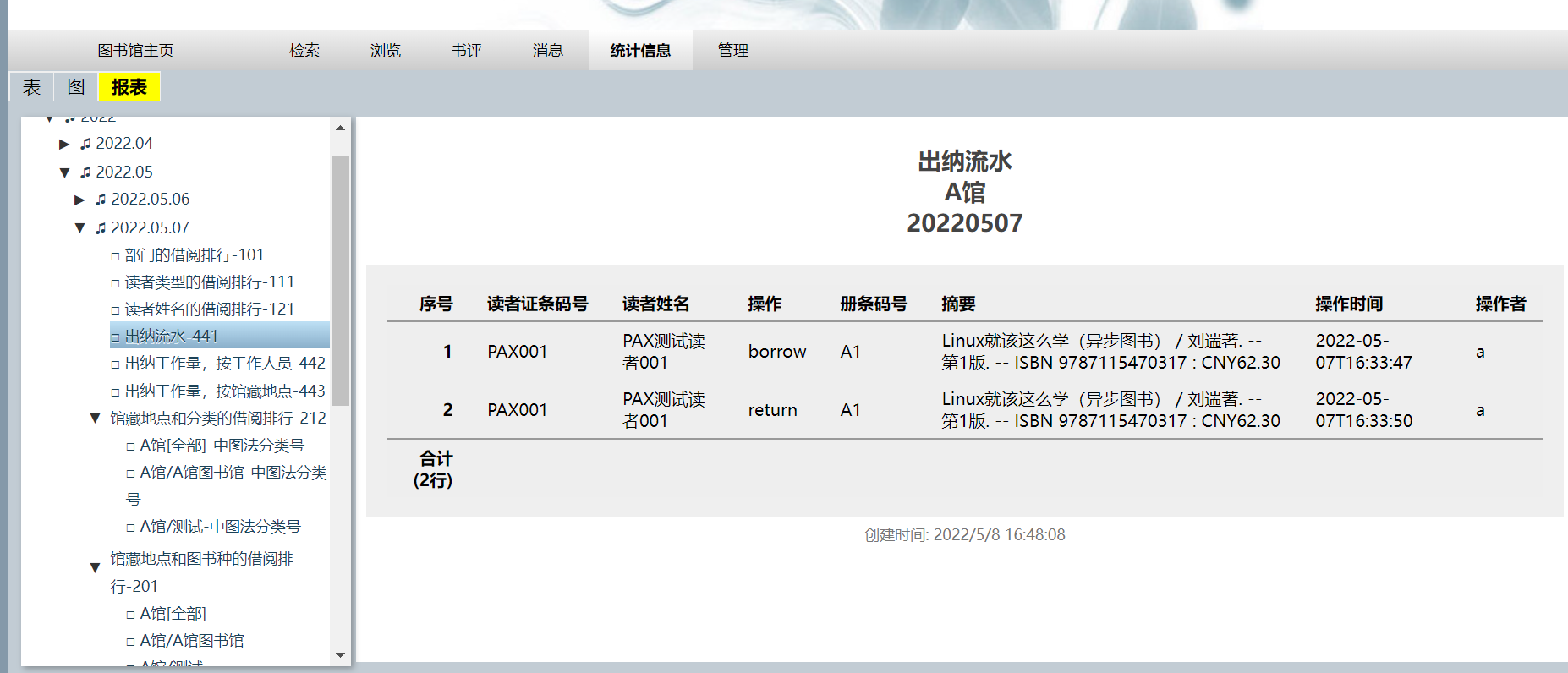Select the 出纳流水-441 report

pos(220,335)
